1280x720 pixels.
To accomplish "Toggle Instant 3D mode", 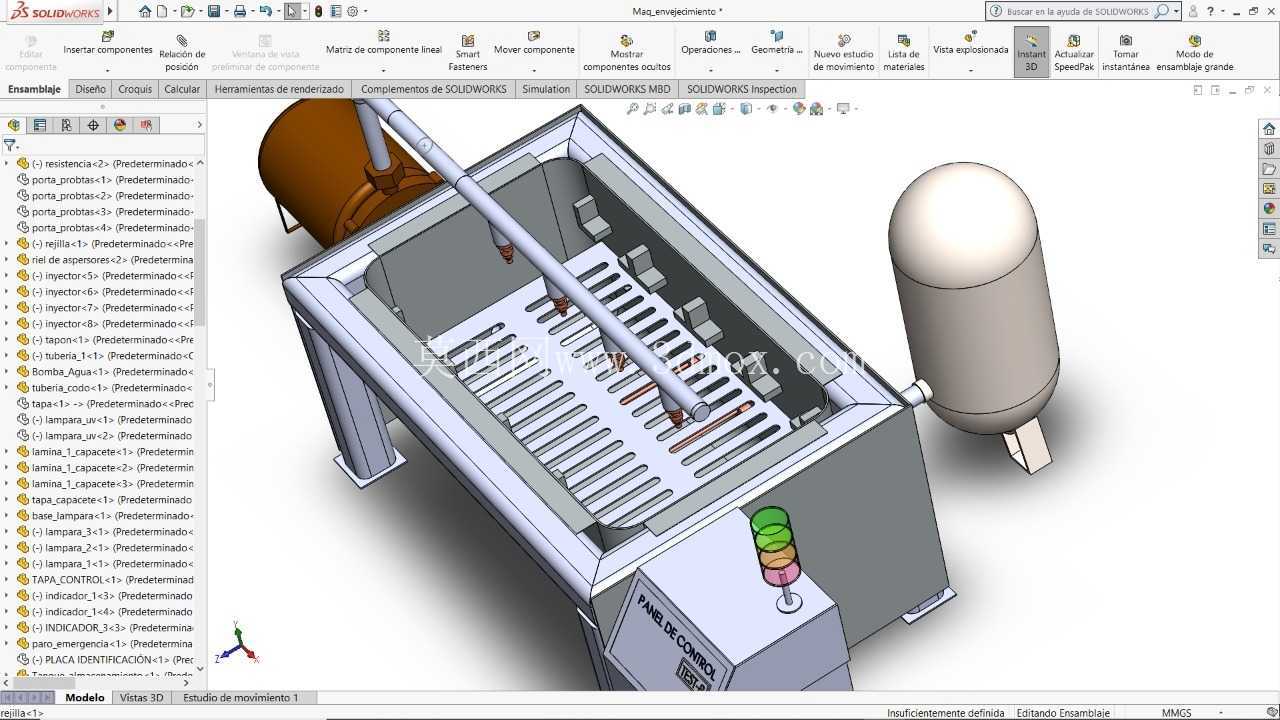I will click(1031, 52).
